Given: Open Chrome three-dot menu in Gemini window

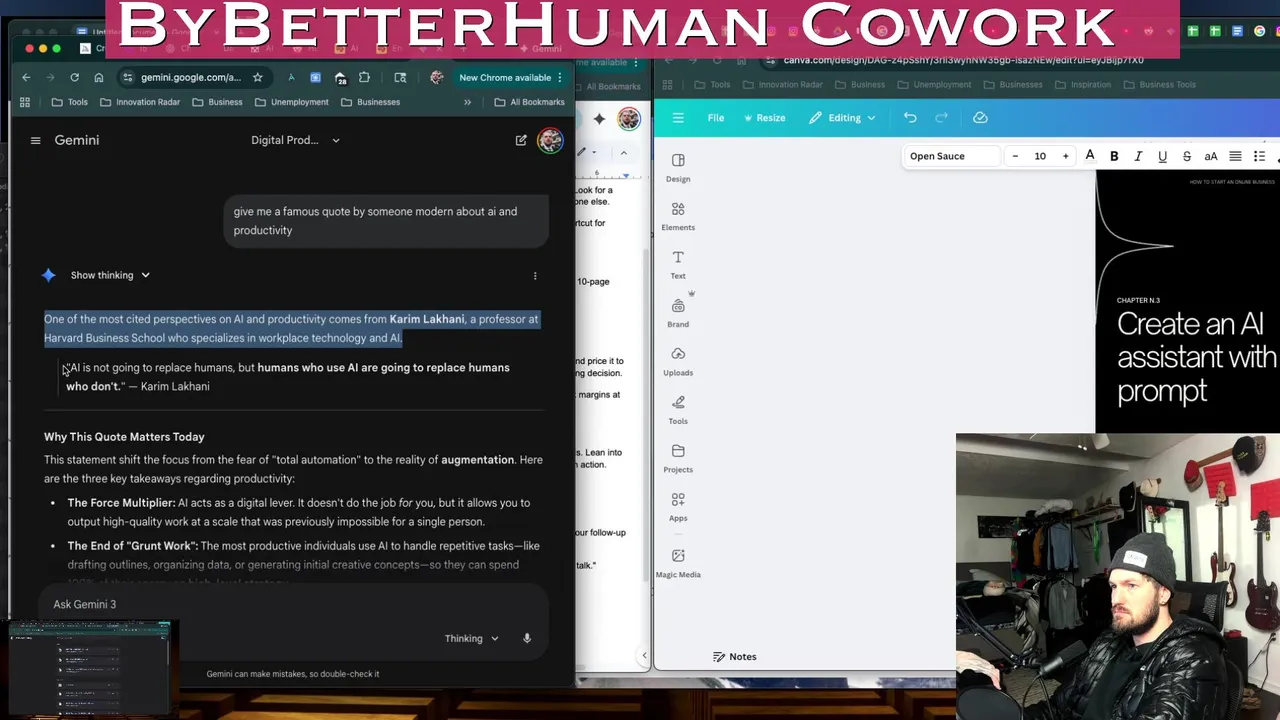Looking at the screenshot, I should [x=560, y=77].
